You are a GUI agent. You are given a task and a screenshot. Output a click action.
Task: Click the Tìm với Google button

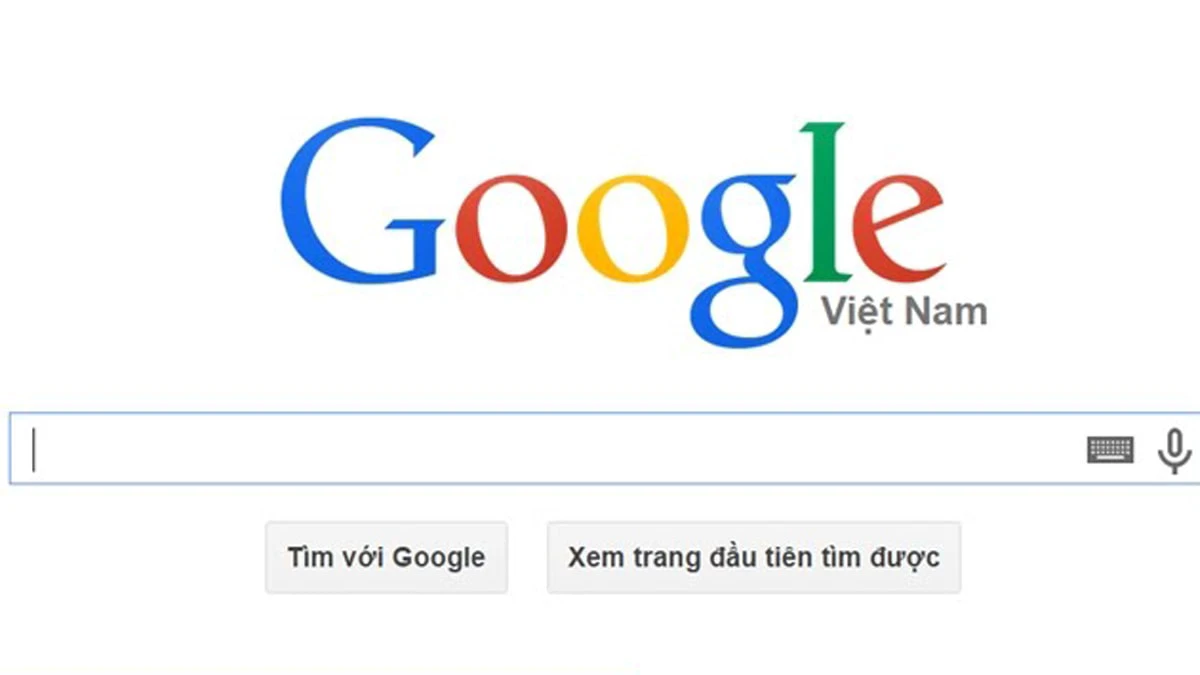click(x=386, y=557)
